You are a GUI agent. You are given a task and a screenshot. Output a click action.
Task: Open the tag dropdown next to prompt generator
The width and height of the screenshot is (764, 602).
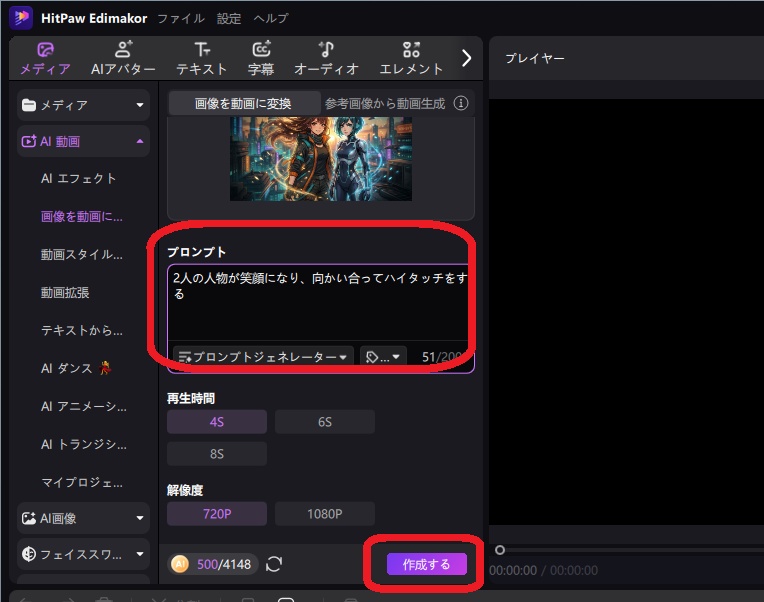click(x=383, y=357)
